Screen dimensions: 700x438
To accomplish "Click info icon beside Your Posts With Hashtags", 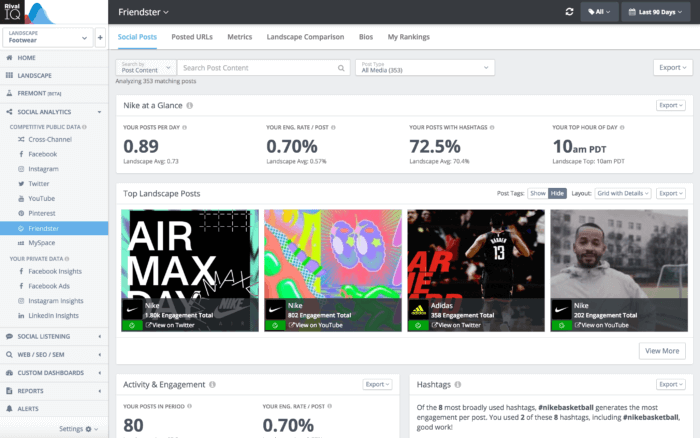I will [x=492, y=128].
